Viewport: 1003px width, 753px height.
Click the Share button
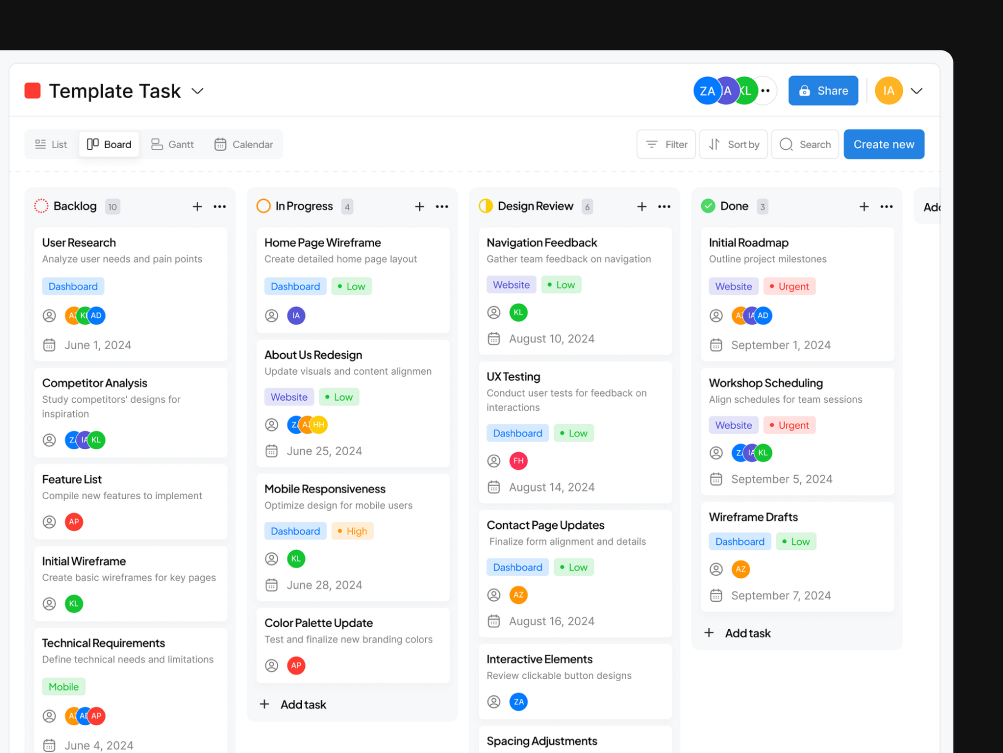click(822, 90)
